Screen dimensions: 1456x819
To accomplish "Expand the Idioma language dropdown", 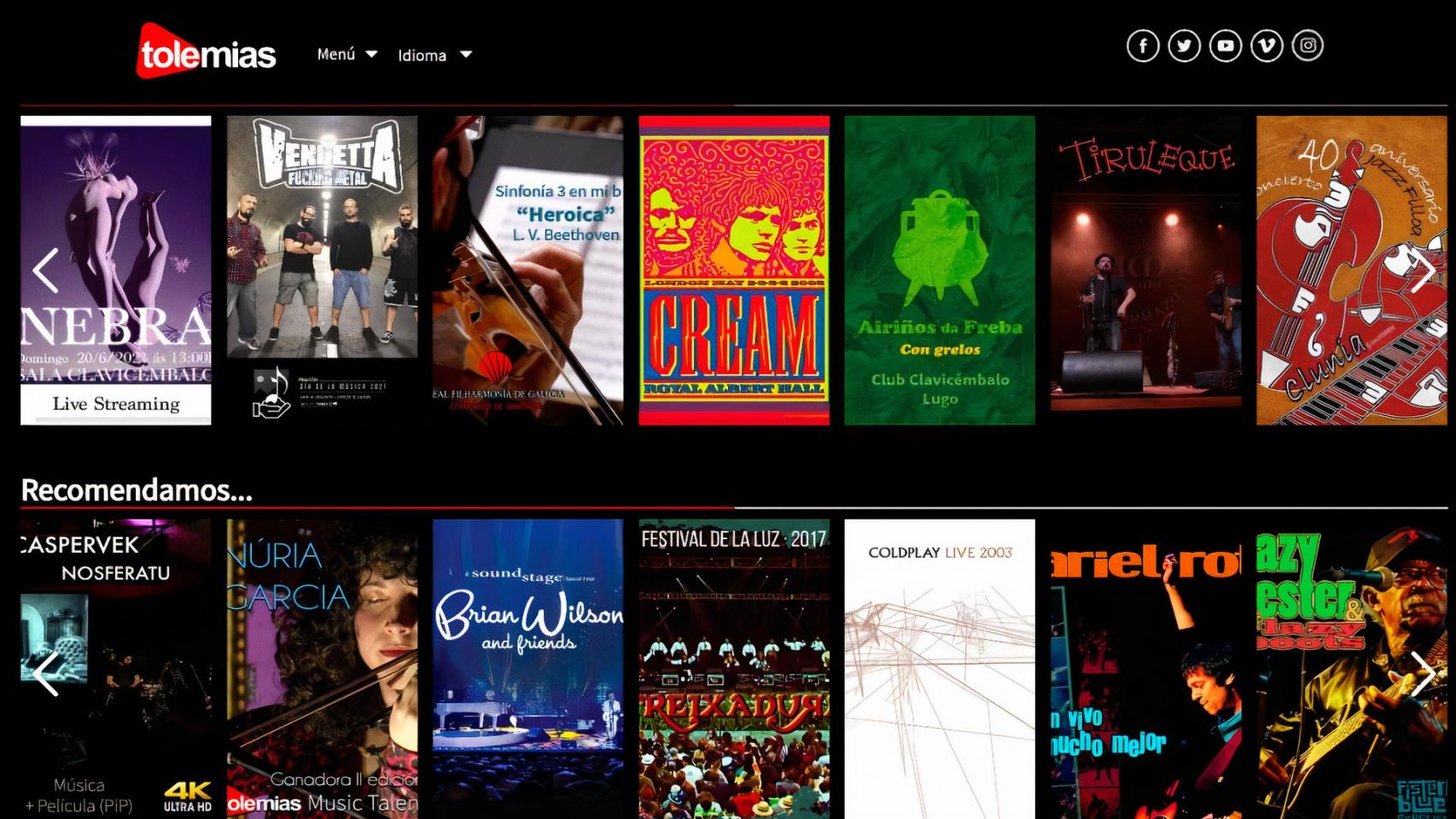I will (434, 55).
